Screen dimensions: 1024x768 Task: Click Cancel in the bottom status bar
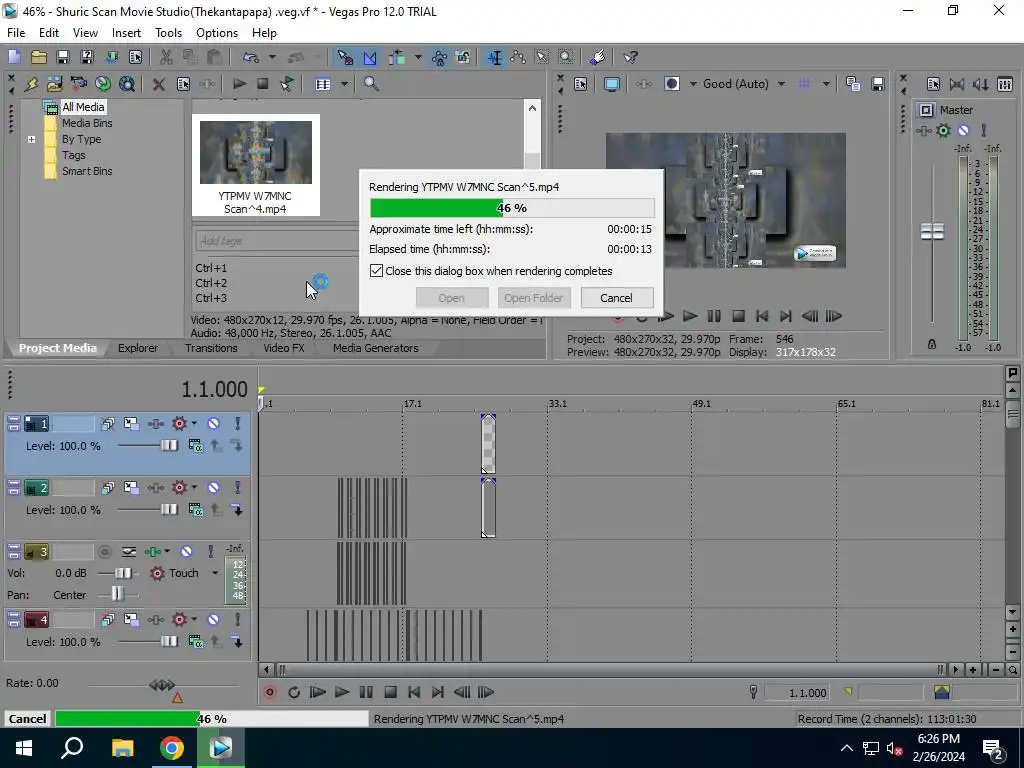tap(27, 719)
